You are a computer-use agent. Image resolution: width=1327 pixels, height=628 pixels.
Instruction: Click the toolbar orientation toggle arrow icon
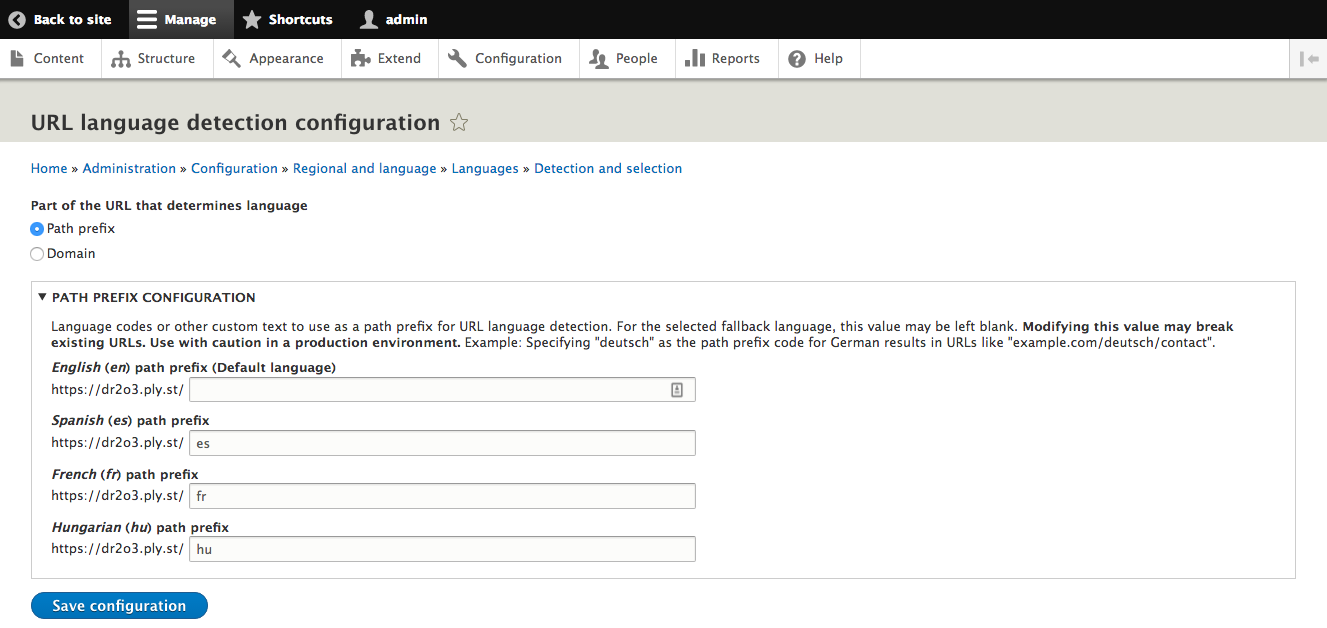tap(1308, 59)
